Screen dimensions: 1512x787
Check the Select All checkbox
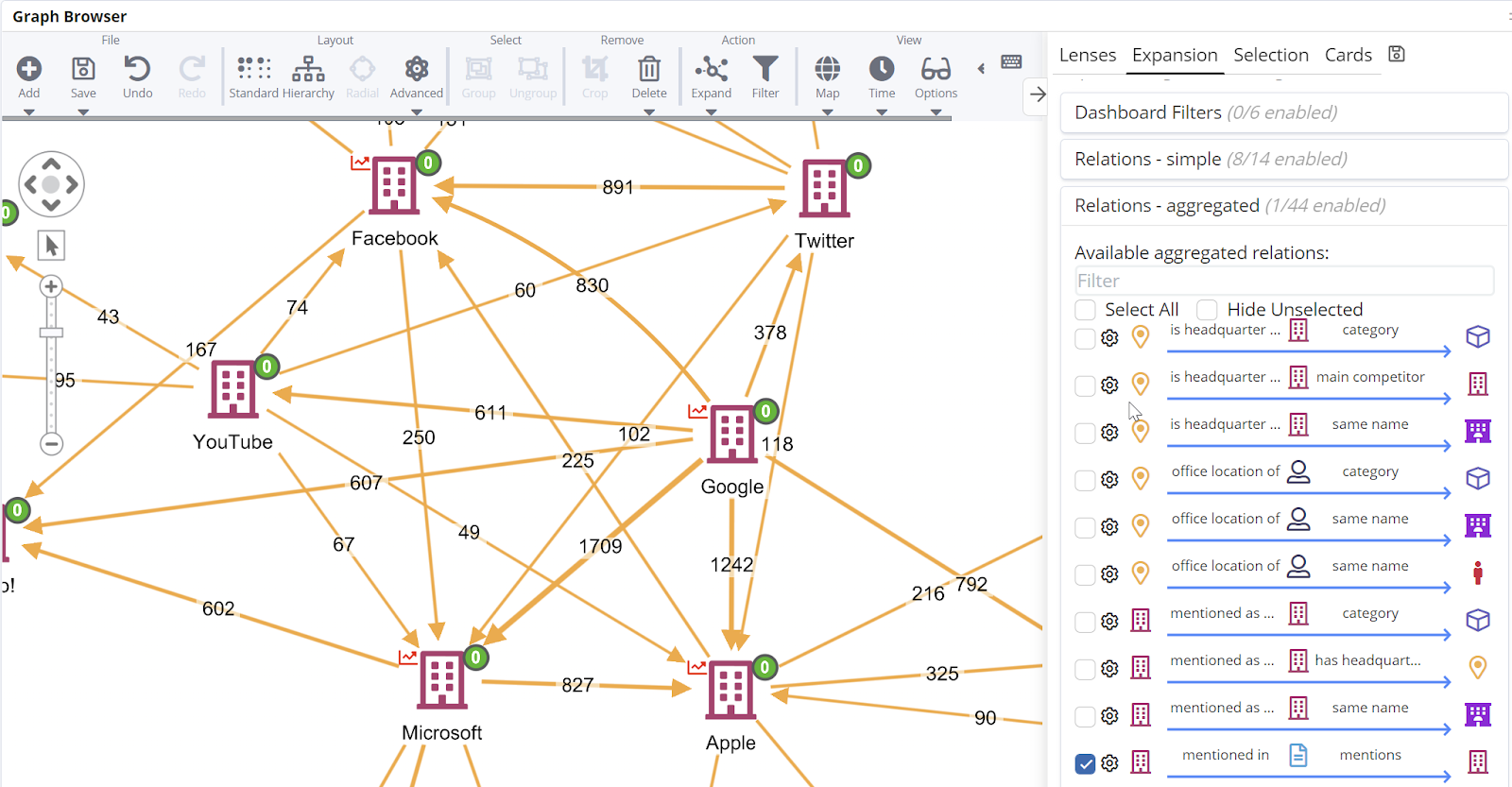[1085, 310]
